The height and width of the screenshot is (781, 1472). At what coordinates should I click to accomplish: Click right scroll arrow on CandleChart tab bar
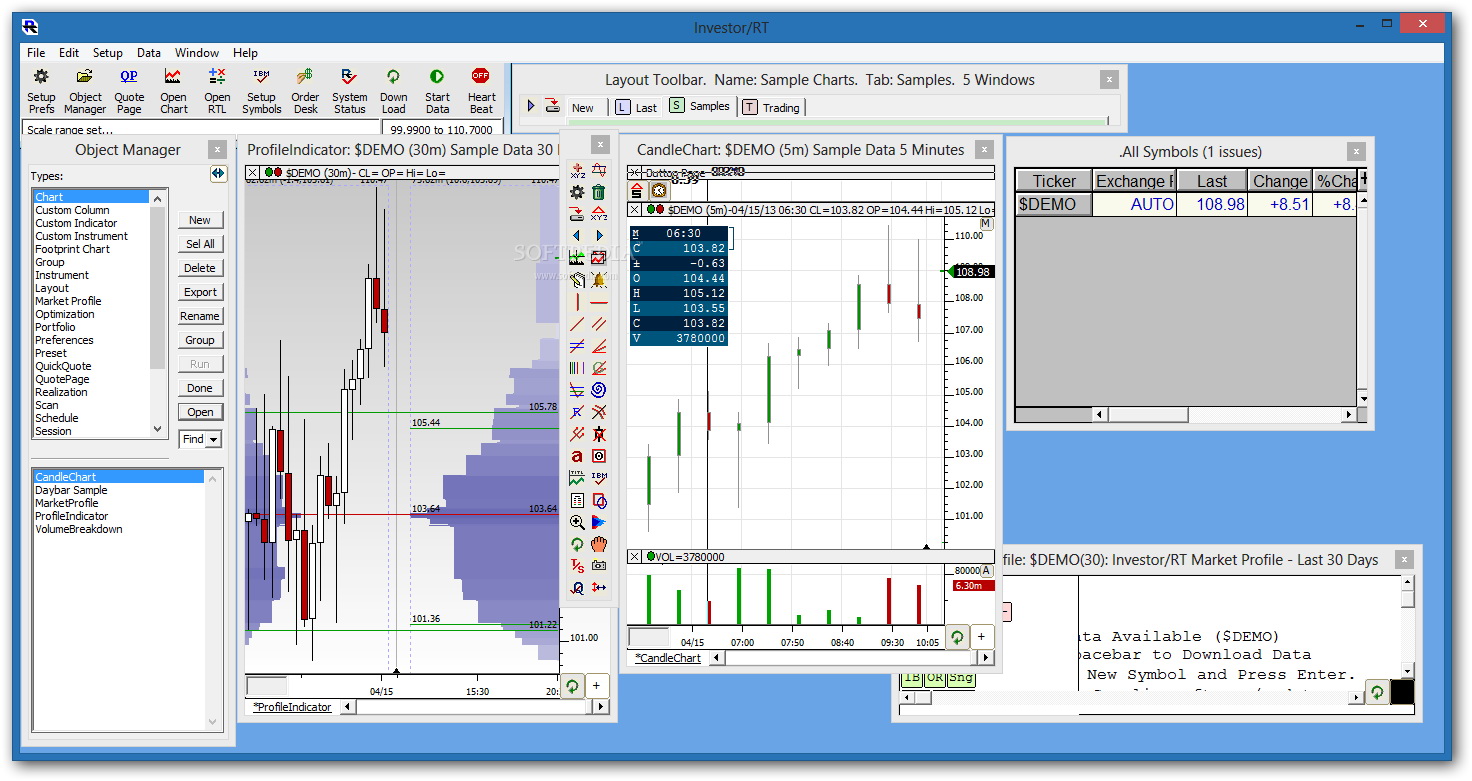(986, 658)
